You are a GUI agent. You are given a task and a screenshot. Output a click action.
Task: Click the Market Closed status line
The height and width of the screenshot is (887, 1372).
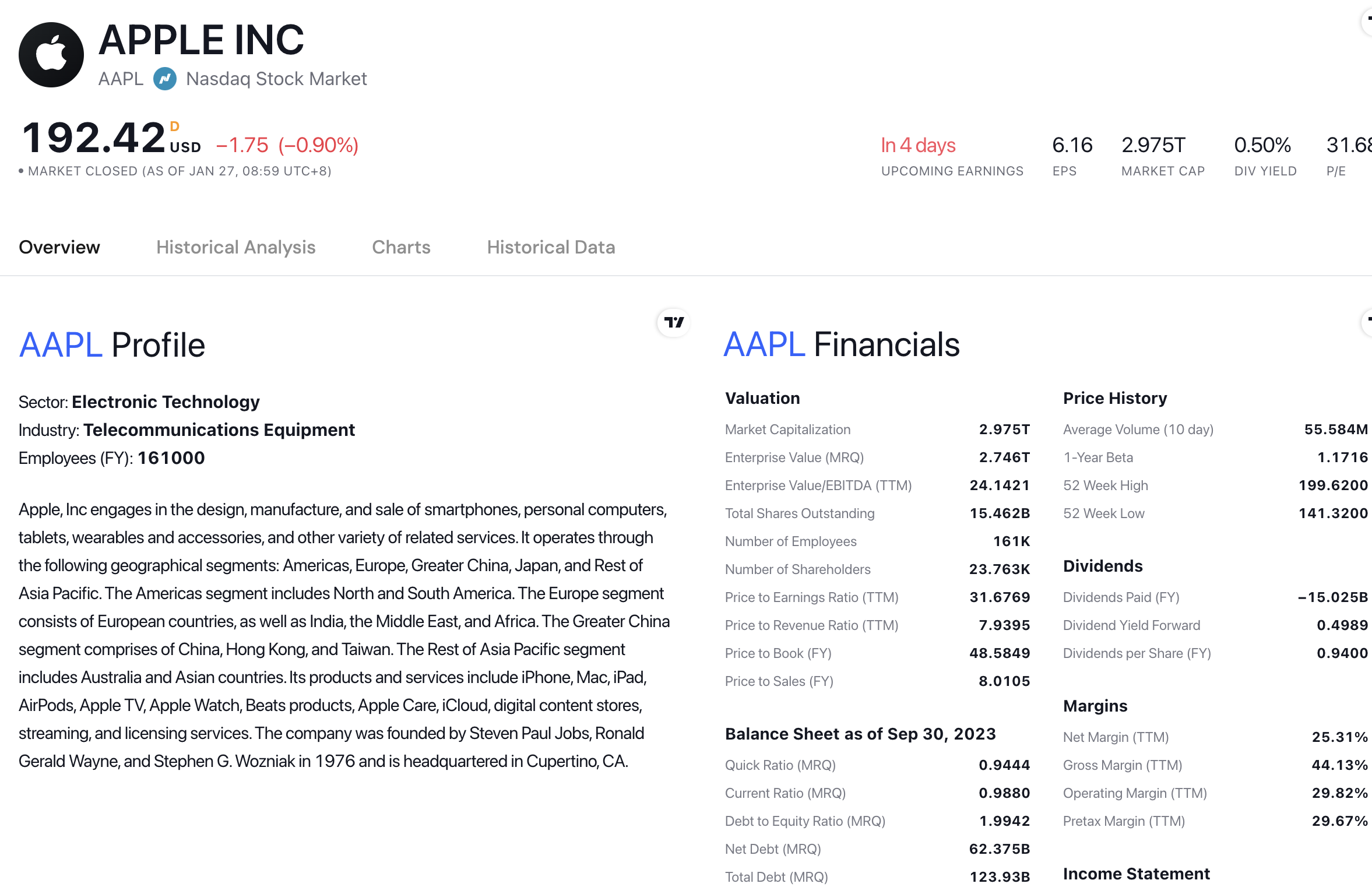tap(175, 171)
